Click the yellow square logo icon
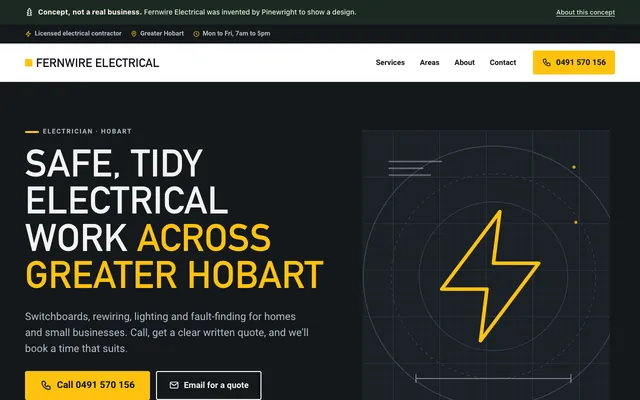The image size is (640, 400). 29,62
